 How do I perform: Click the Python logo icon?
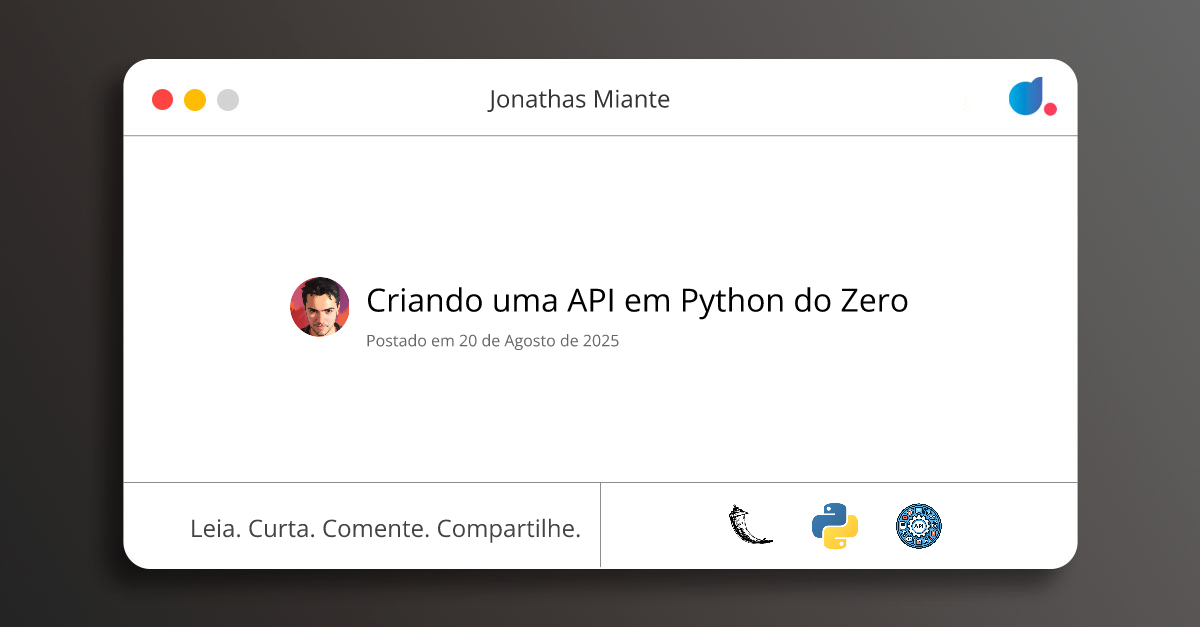[x=835, y=526]
